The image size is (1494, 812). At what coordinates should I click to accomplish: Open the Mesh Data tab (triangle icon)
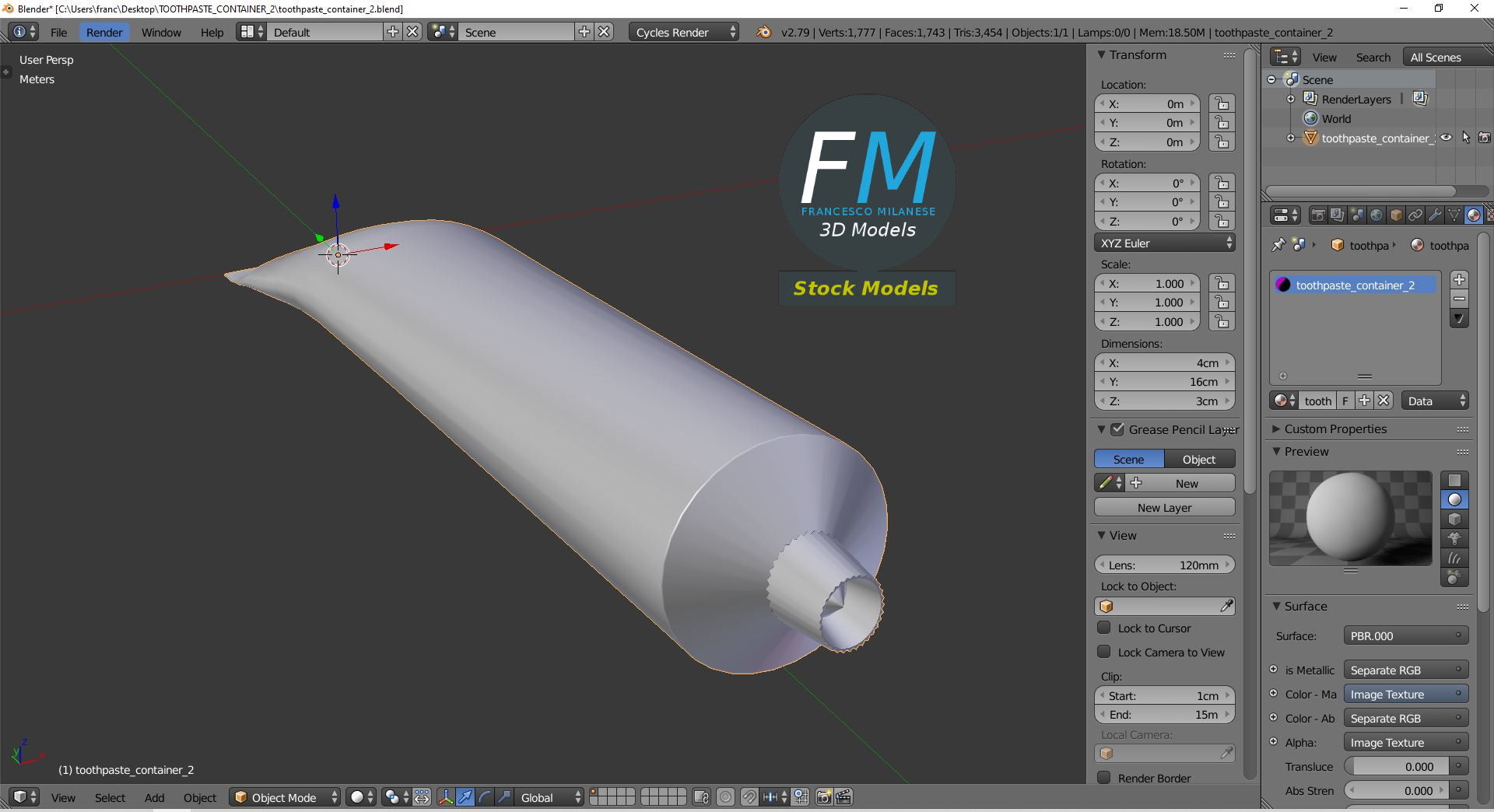pyautogui.click(x=1454, y=215)
